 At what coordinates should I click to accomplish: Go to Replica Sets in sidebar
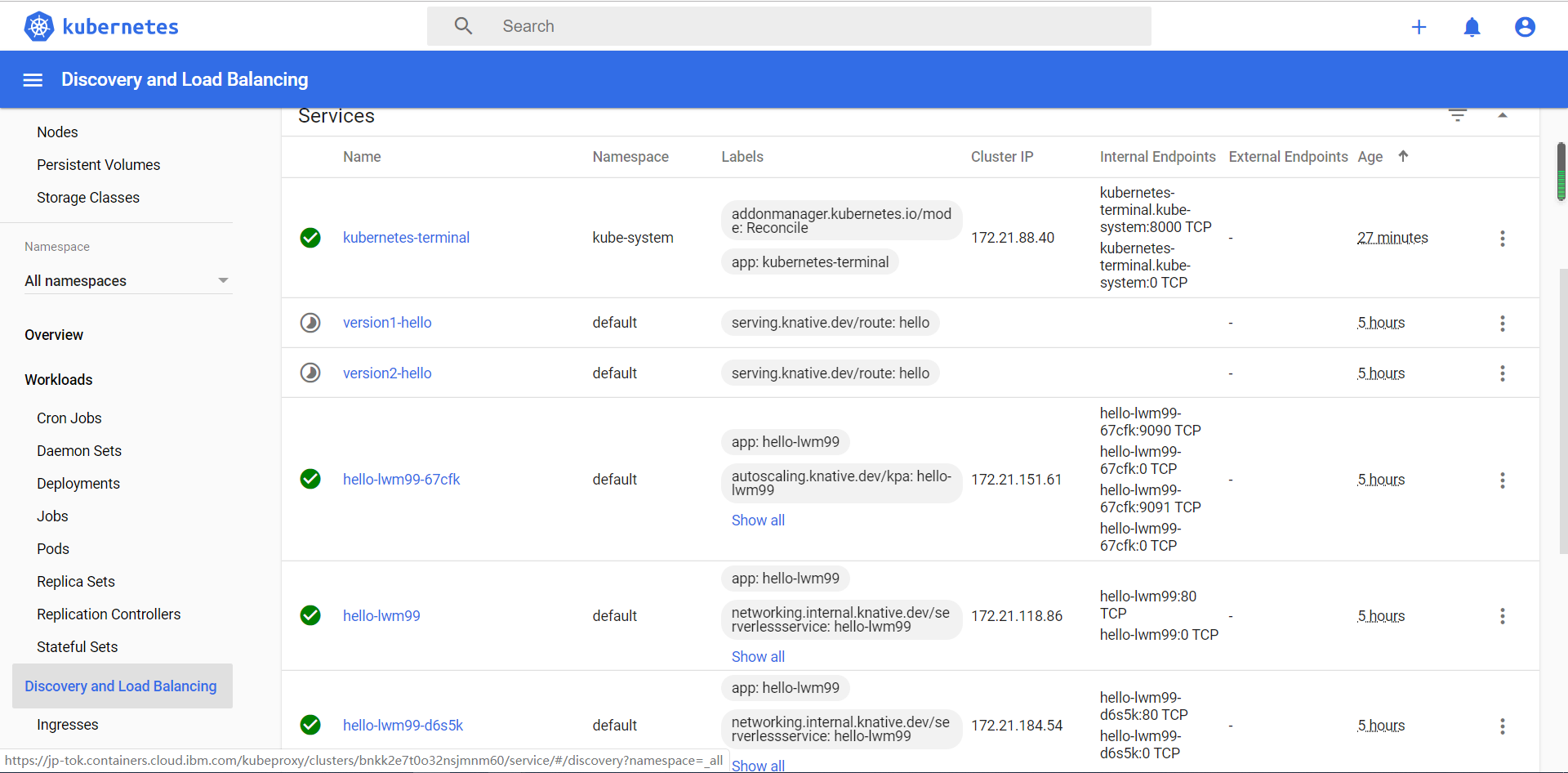tap(76, 582)
